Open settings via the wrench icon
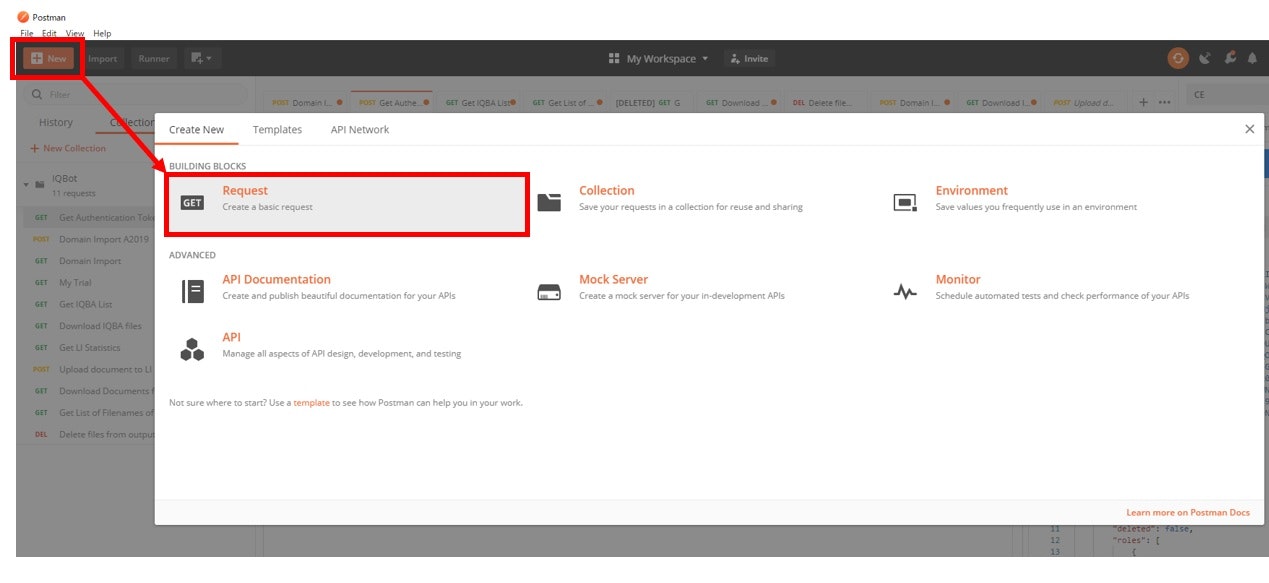 pyautogui.click(x=1230, y=58)
